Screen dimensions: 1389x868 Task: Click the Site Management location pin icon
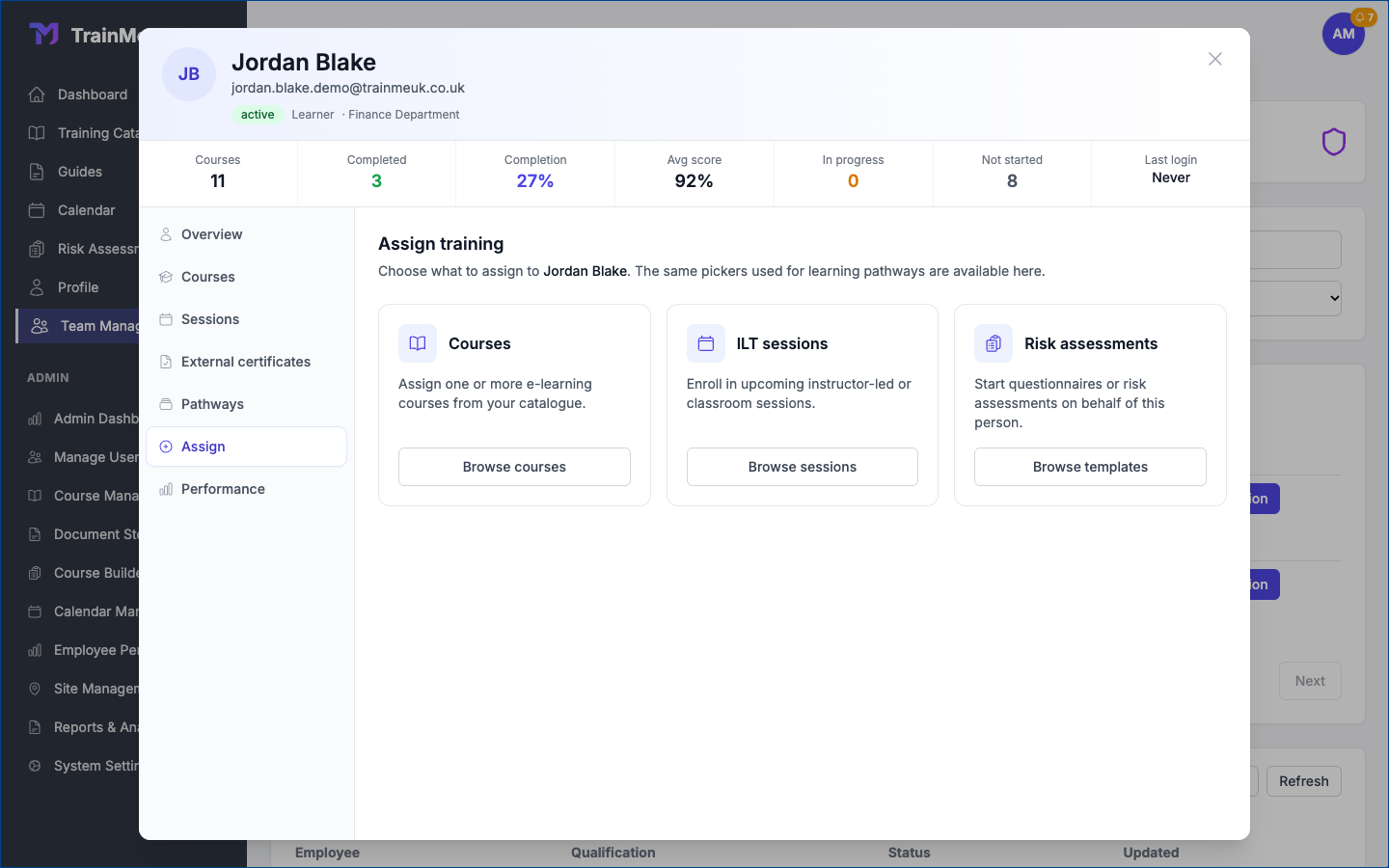pyautogui.click(x=35, y=689)
